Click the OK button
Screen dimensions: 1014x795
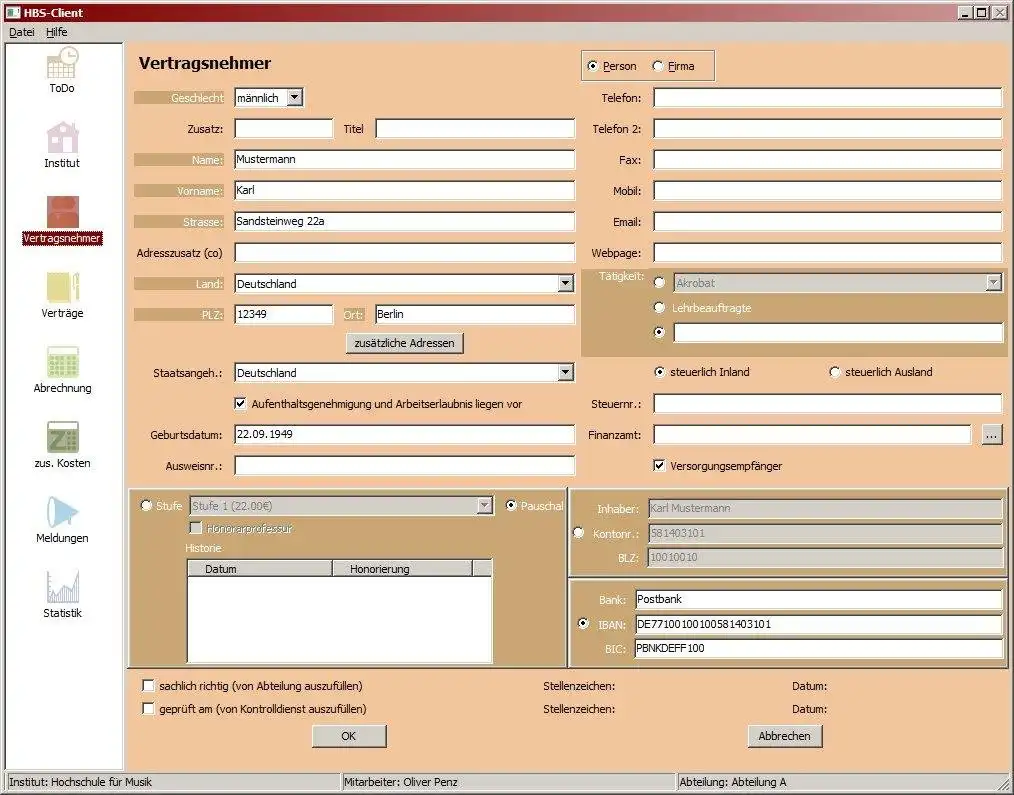coord(349,736)
